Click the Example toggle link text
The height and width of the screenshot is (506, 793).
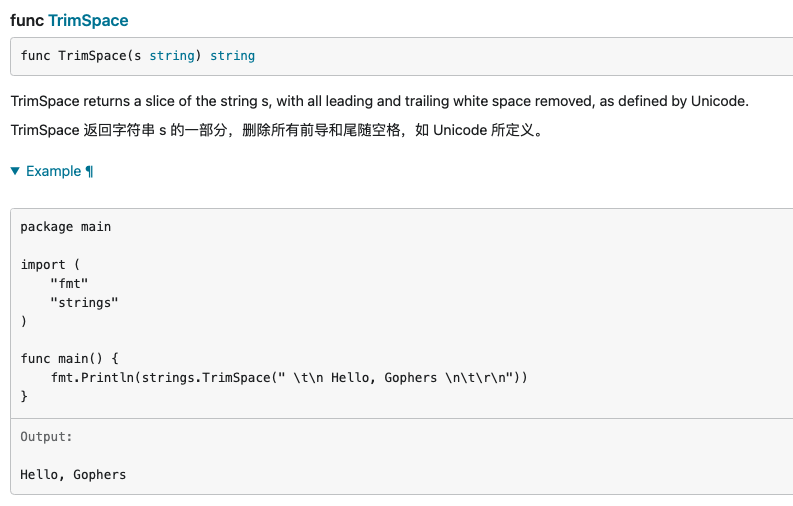coord(53,171)
